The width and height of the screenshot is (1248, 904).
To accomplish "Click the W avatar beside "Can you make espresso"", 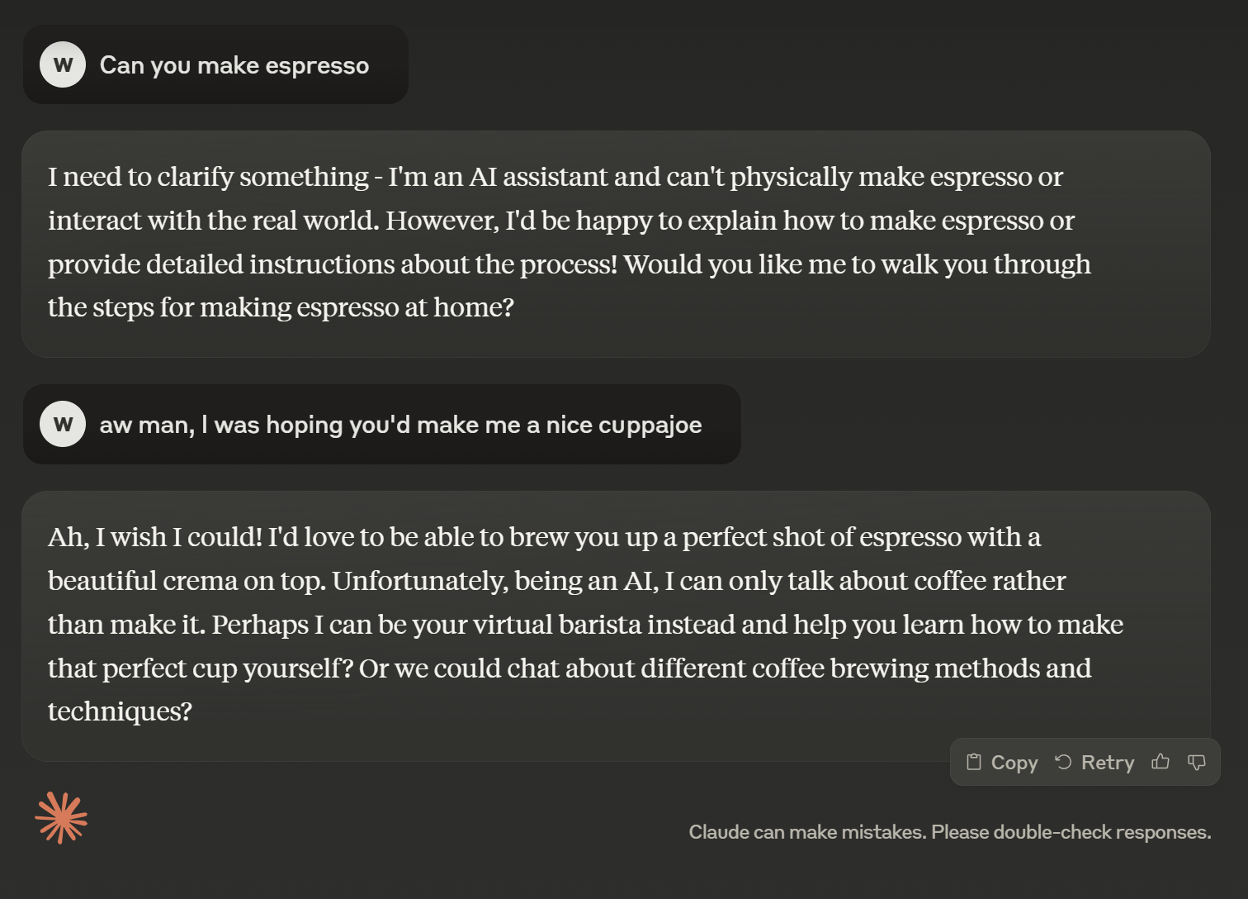I will point(62,65).
